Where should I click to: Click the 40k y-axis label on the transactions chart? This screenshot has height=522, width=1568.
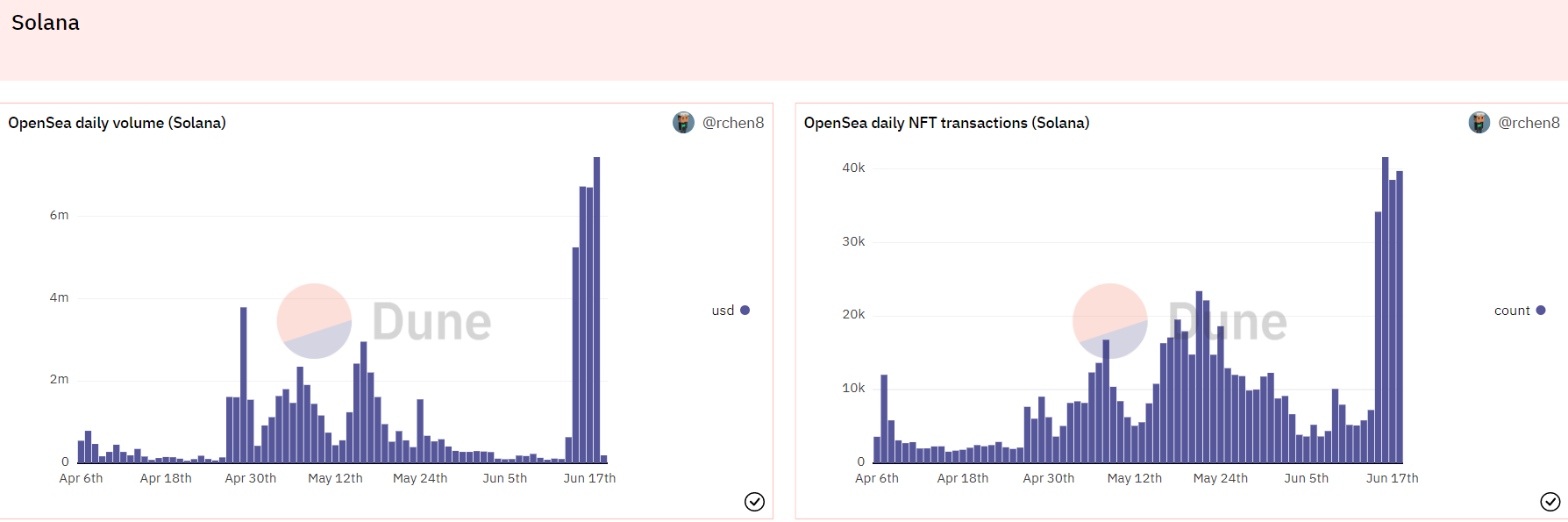coord(853,168)
